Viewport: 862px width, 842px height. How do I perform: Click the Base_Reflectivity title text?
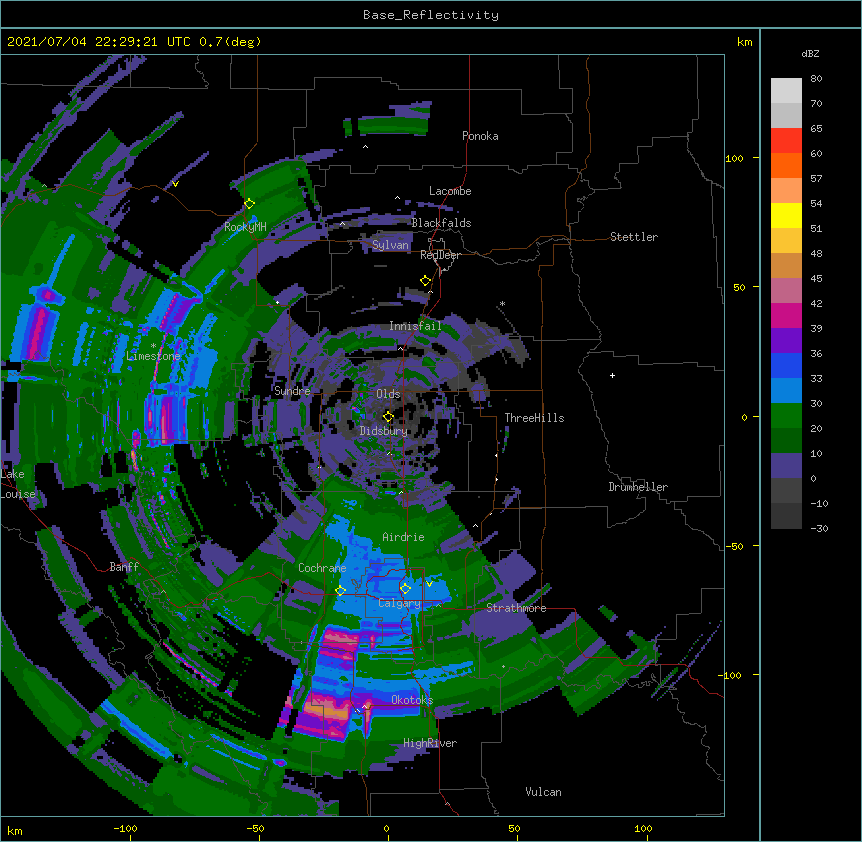pos(431,15)
